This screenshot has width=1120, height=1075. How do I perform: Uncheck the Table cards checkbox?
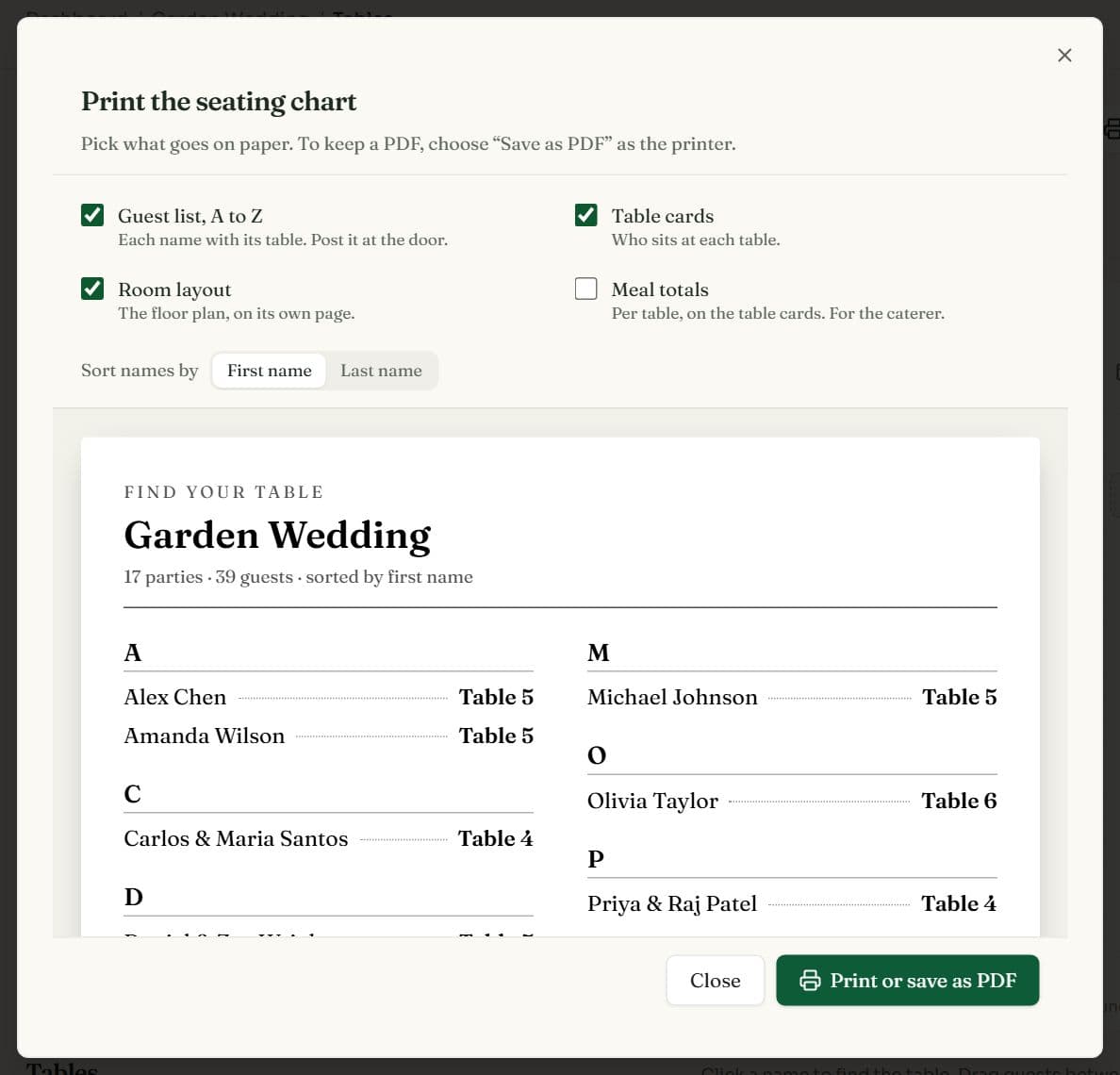(x=585, y=215)
